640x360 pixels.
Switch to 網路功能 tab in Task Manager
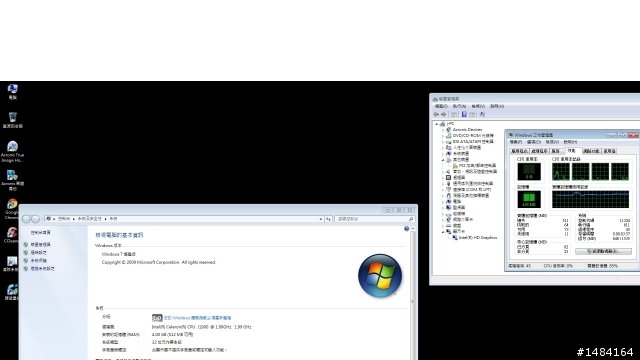point(591,151)
